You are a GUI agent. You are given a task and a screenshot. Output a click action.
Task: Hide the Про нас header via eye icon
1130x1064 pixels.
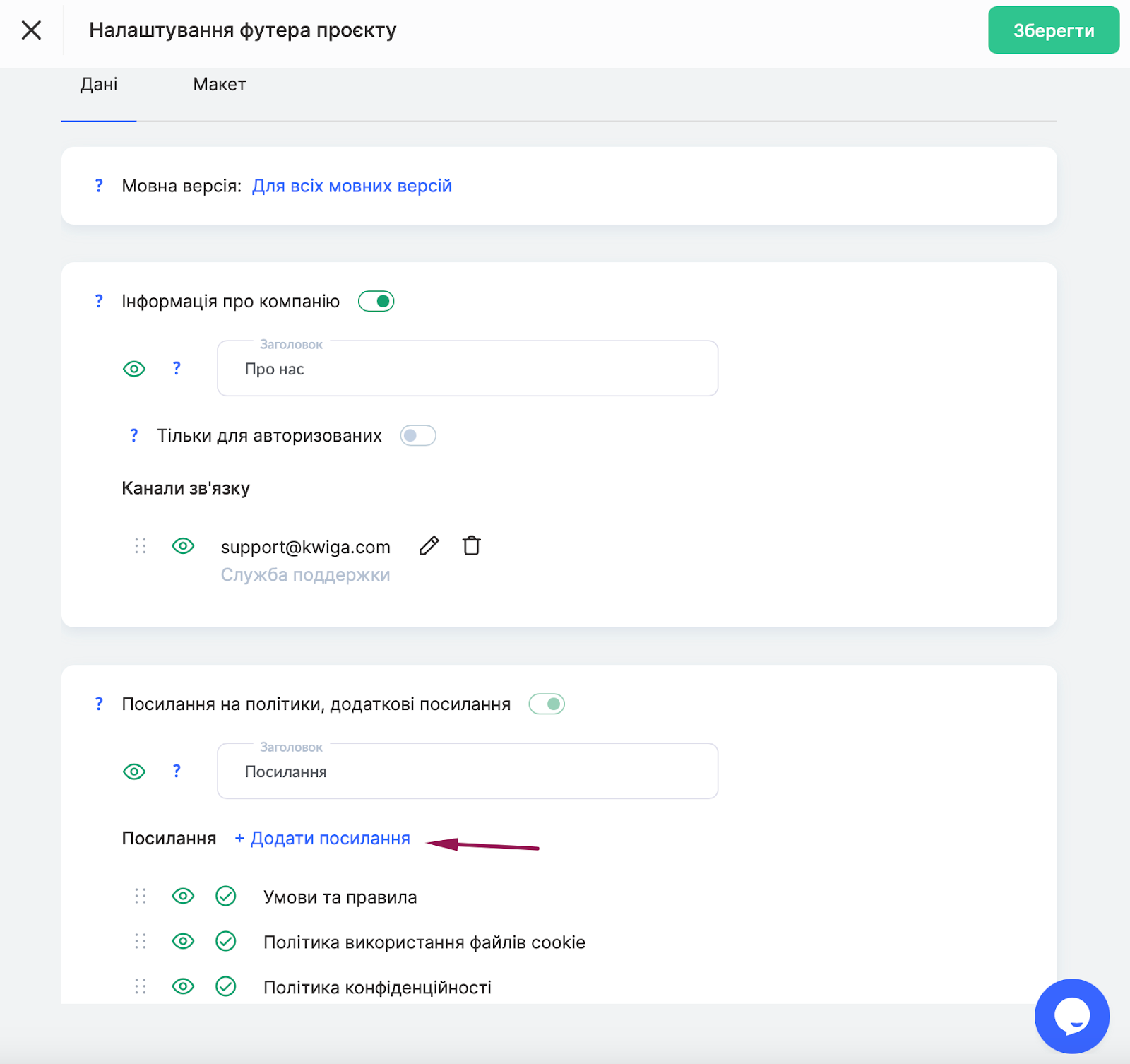pyautogui.click(x=134, y=369)
